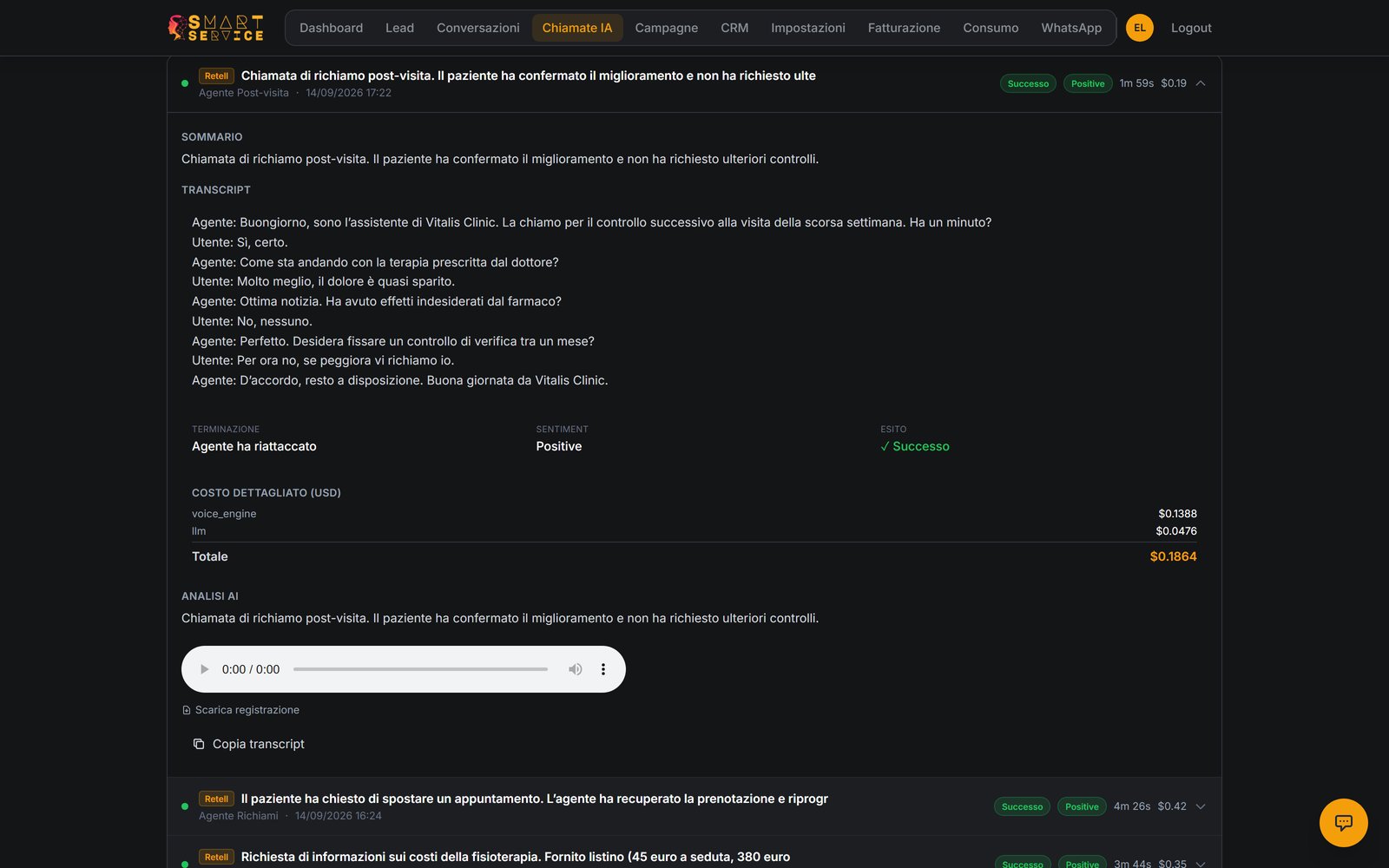Click llm cost $0.0476
The image size is (1389, 868).
1176,531
